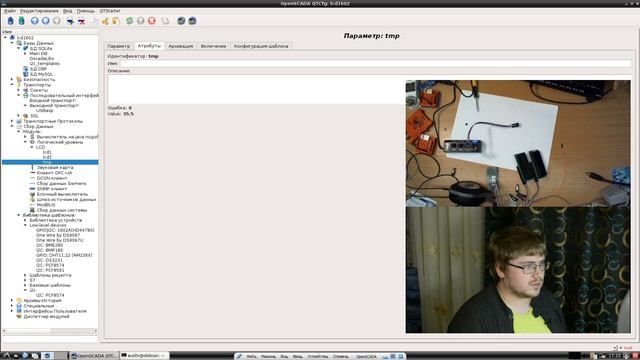Click the greyed Copy item toolbar icon
640x360 pixels.
point(94,21)
